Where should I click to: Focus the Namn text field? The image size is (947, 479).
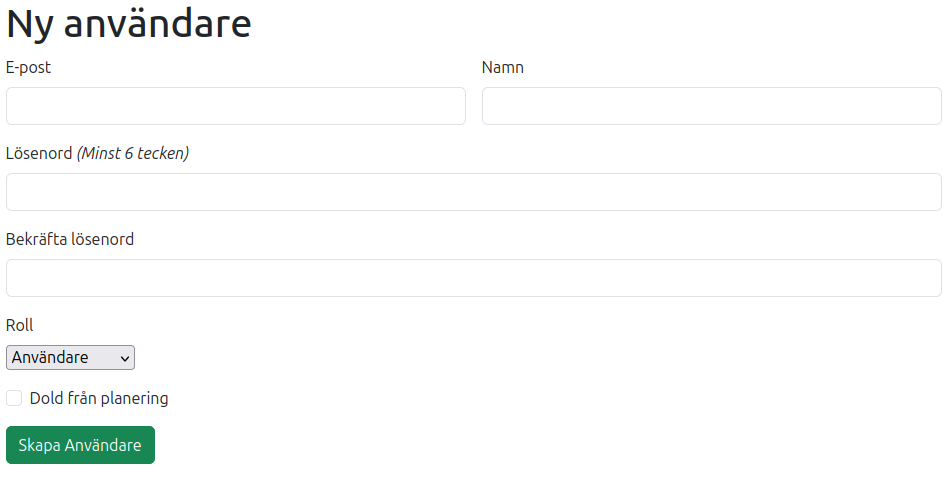[711, 106]
